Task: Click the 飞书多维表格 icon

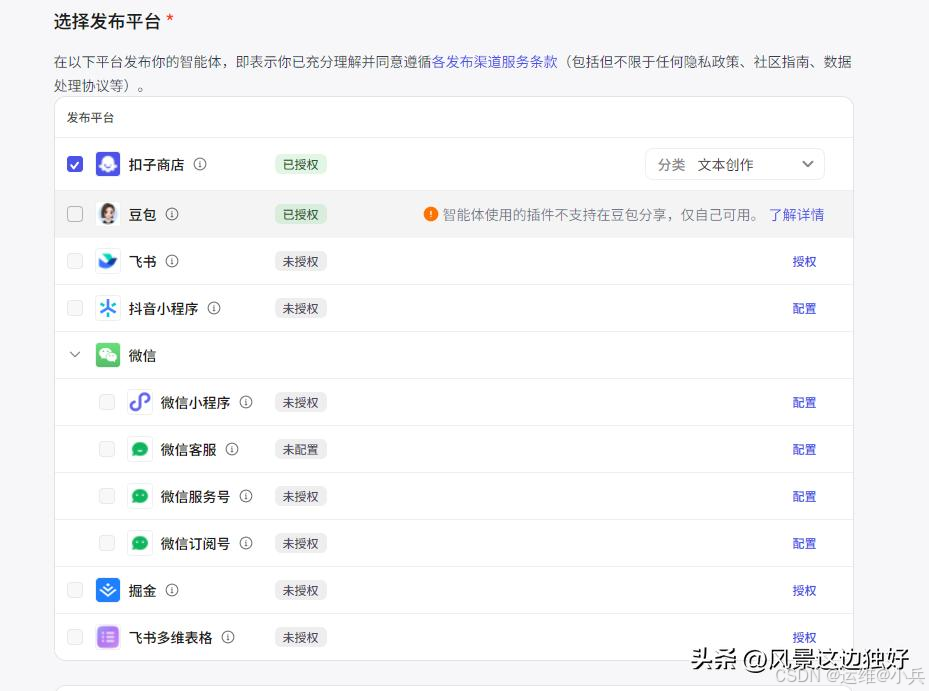Action: [x=107, y=637]
